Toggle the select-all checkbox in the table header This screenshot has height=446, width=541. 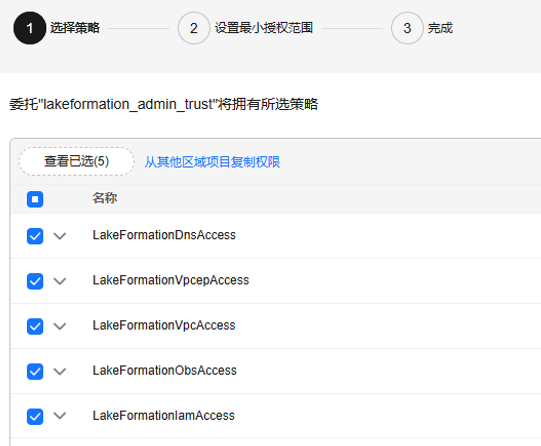coord(35,199)
